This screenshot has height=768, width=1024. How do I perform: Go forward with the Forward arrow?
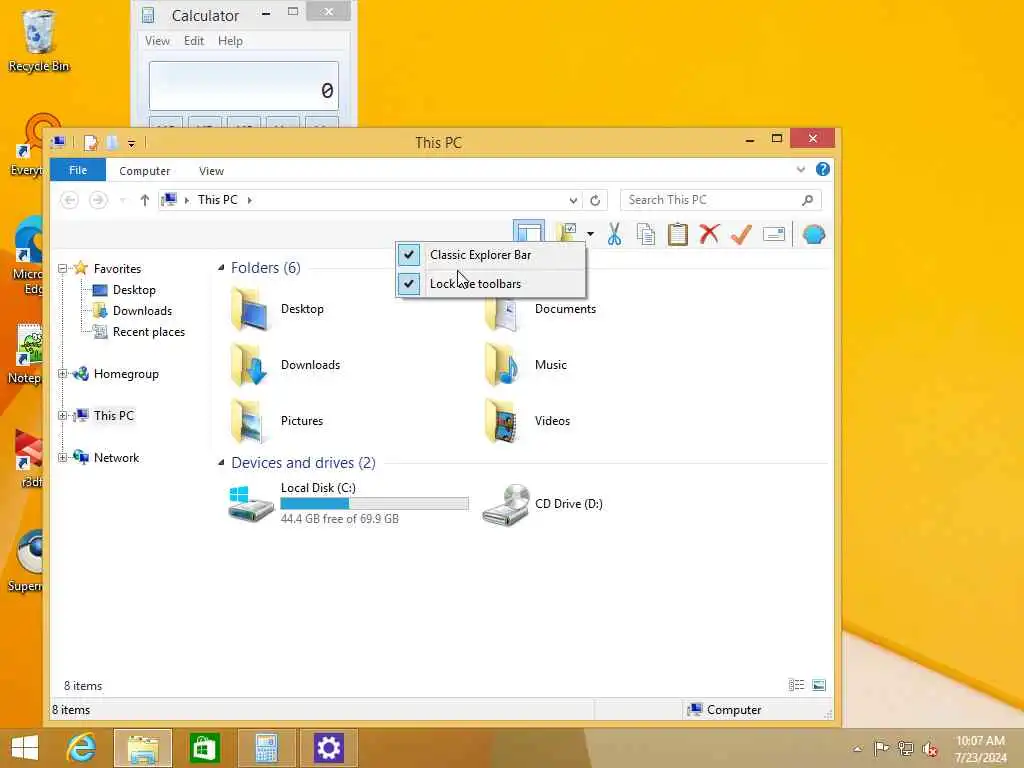pos(98,200)
